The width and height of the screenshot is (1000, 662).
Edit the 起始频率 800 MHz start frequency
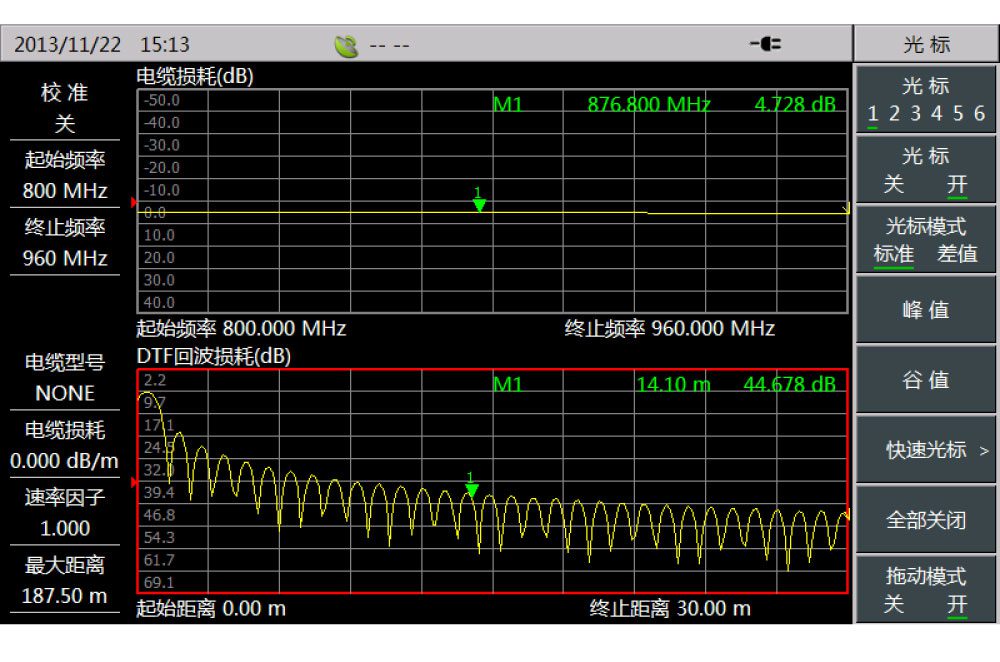point(65,174)
